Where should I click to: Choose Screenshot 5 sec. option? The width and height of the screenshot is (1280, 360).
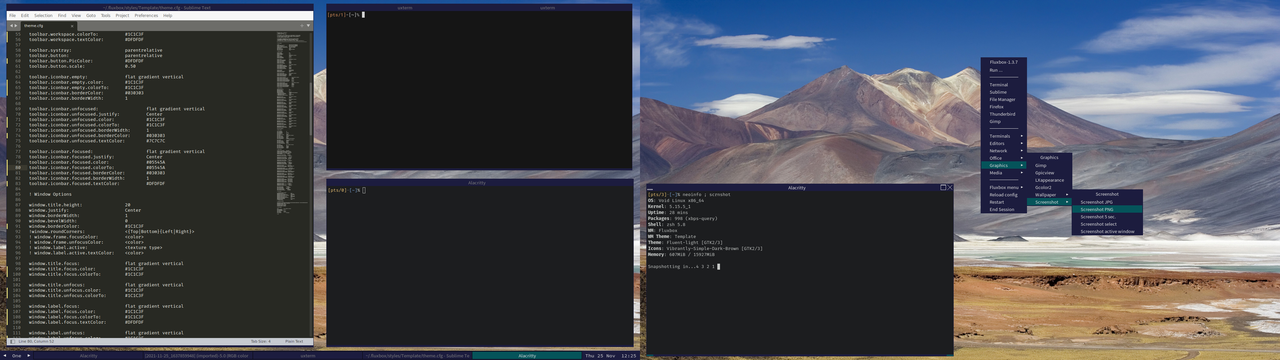(1107, 216)
